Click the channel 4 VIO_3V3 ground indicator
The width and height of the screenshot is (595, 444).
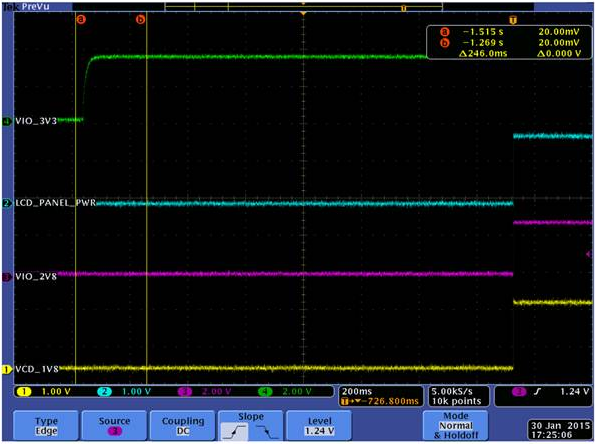[7, 121]
